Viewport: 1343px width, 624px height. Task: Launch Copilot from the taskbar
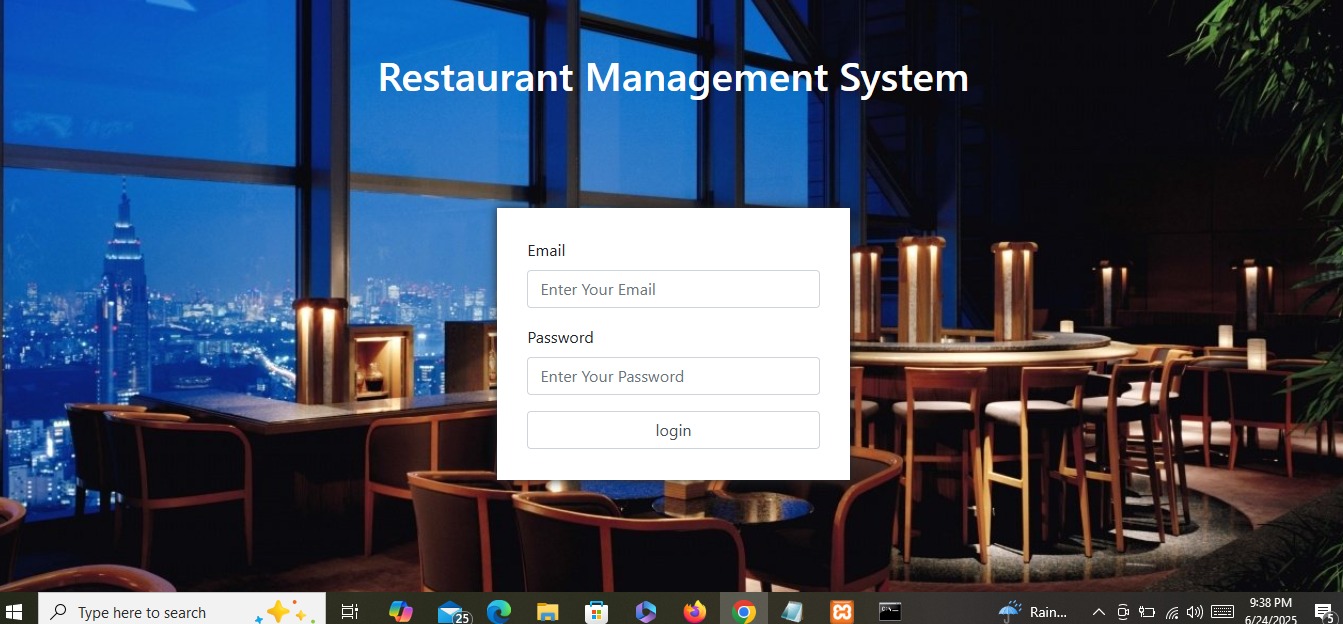click(x=401, y=611)
